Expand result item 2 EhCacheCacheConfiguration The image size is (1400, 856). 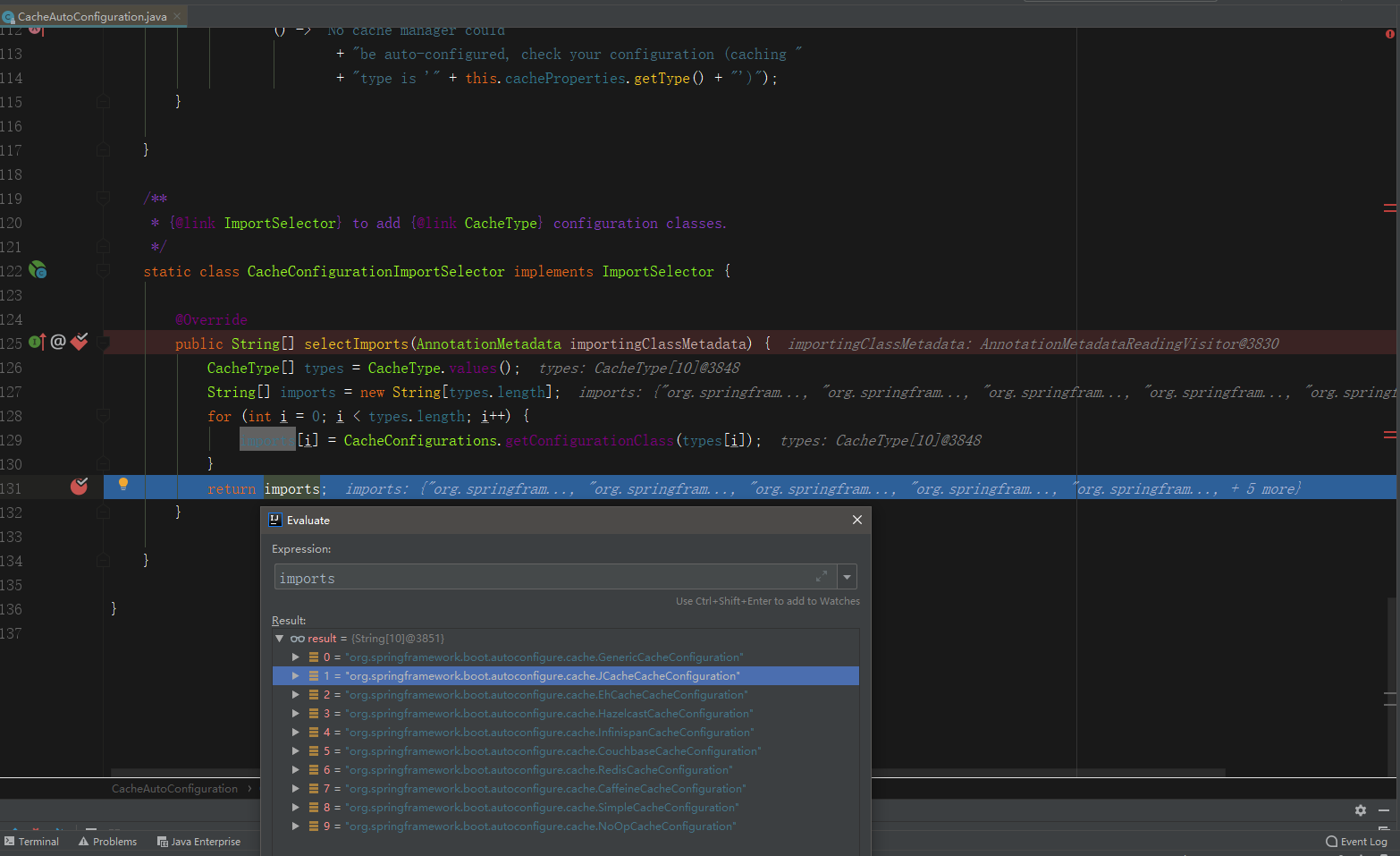[x=295, y=695]
